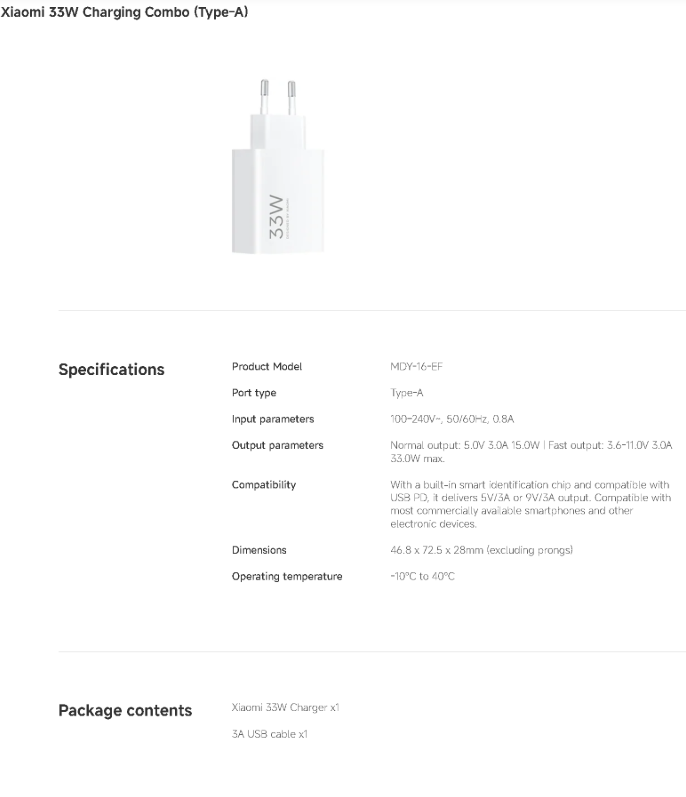Click the 100-240V input value text

[x=452, y=419]
